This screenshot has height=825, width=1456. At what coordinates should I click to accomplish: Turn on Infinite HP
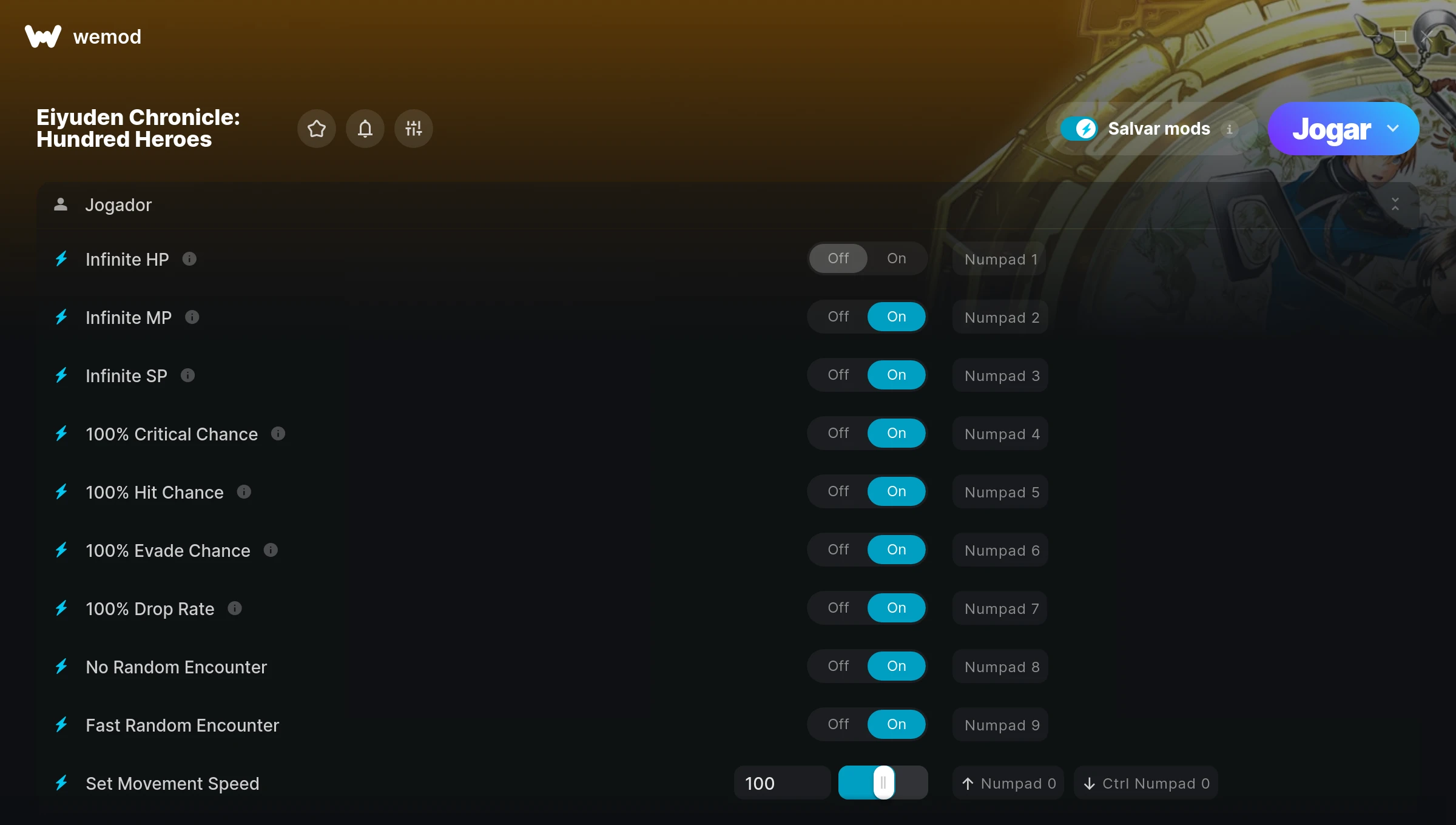click(x=896, y=258)
